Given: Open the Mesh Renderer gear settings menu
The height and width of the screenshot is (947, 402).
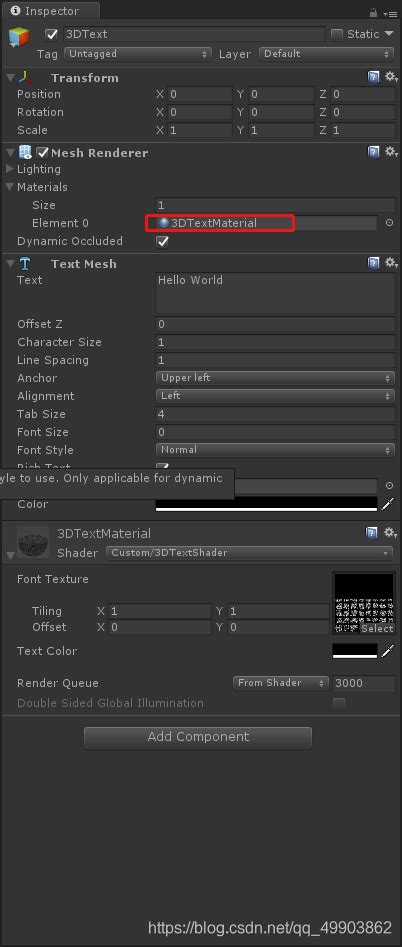Looking at the screenshot, I should [x=391, y=152].
